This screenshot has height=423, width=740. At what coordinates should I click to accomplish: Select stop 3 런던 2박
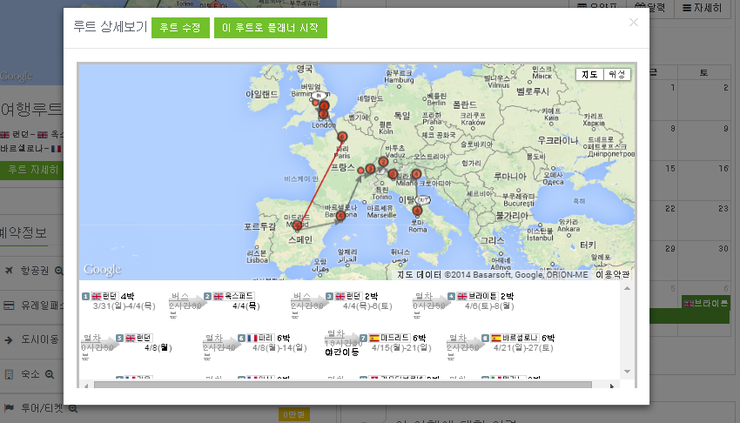(352, 296)
